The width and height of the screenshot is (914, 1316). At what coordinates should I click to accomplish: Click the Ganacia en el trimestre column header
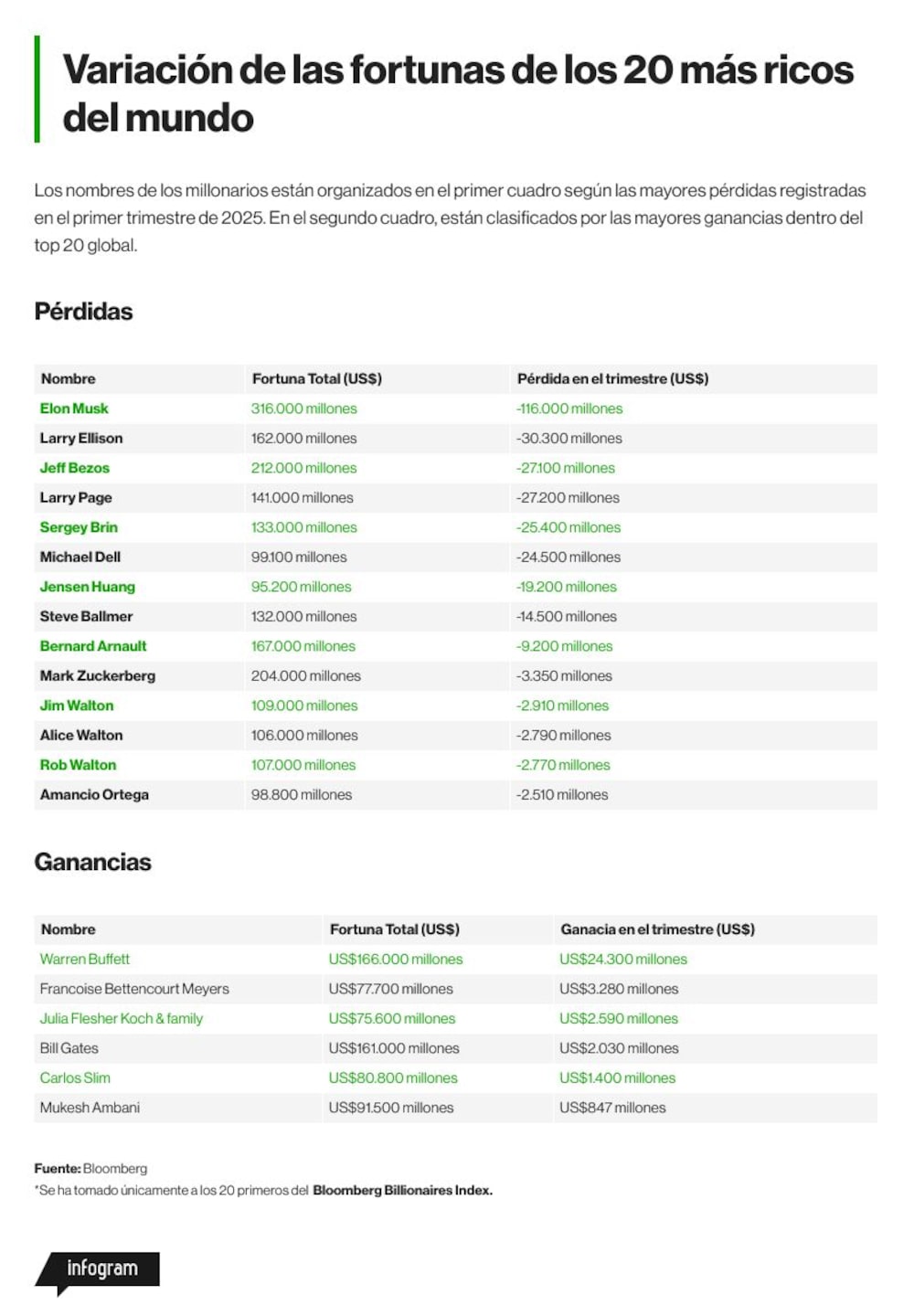click(658, 929)
